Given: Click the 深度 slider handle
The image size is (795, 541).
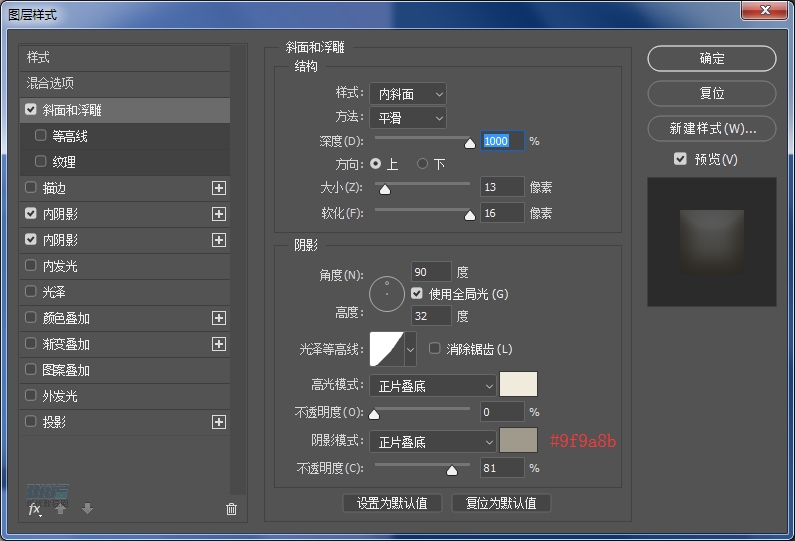Looking at the screenshot, I should point(470,143).
